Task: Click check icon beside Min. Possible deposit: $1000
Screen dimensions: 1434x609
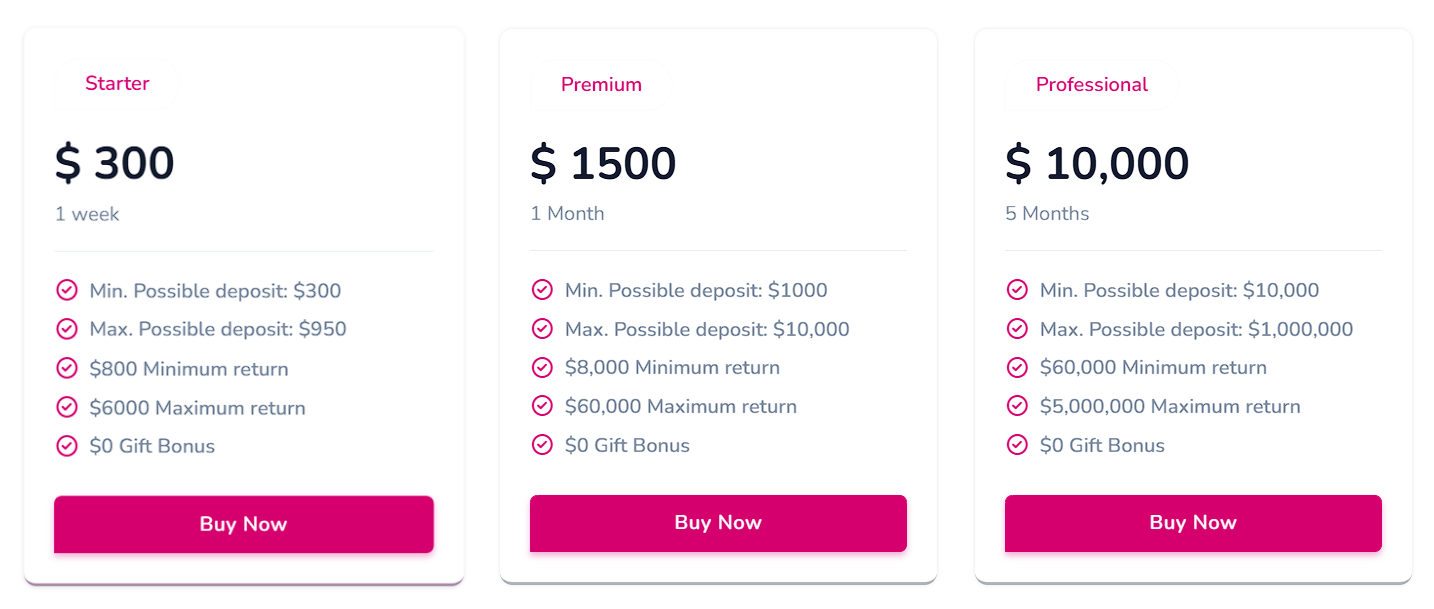Action: point(542,290)
